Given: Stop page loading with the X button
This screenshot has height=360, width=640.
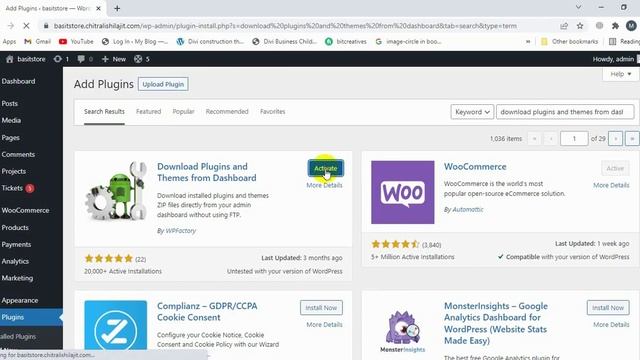Looking at the screenshot, I should 26,26.
